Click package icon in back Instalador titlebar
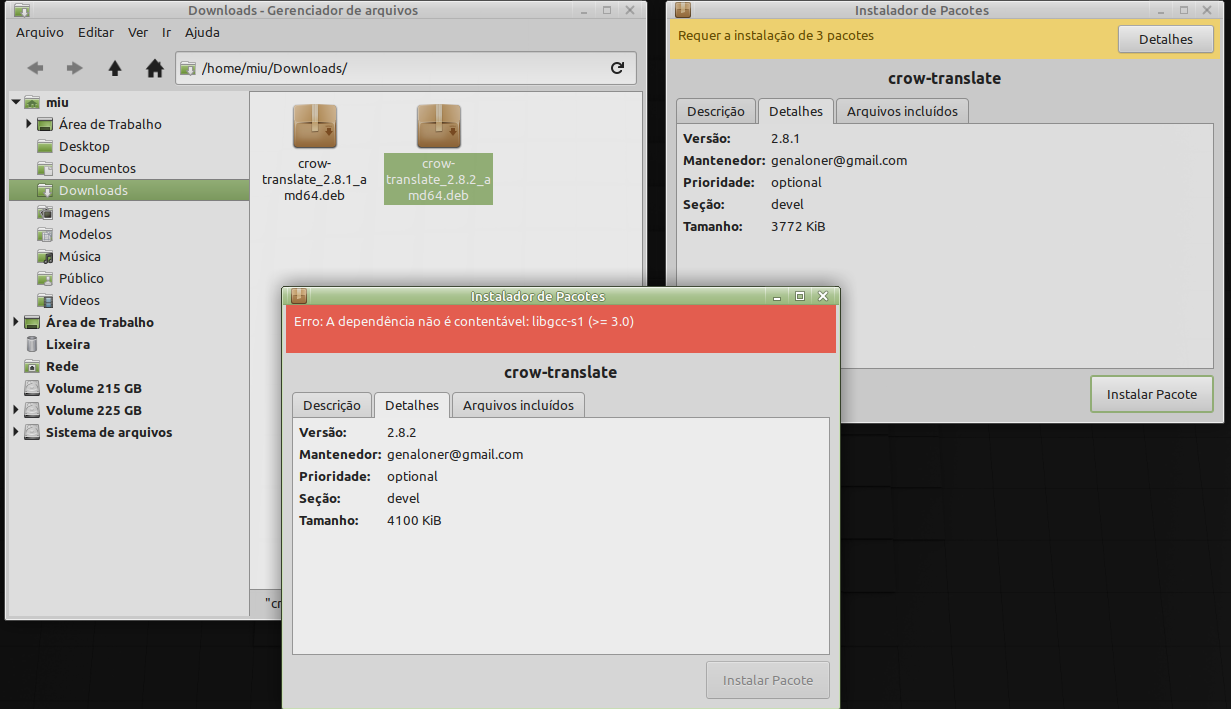1231x709 pixels. (683, 10)
